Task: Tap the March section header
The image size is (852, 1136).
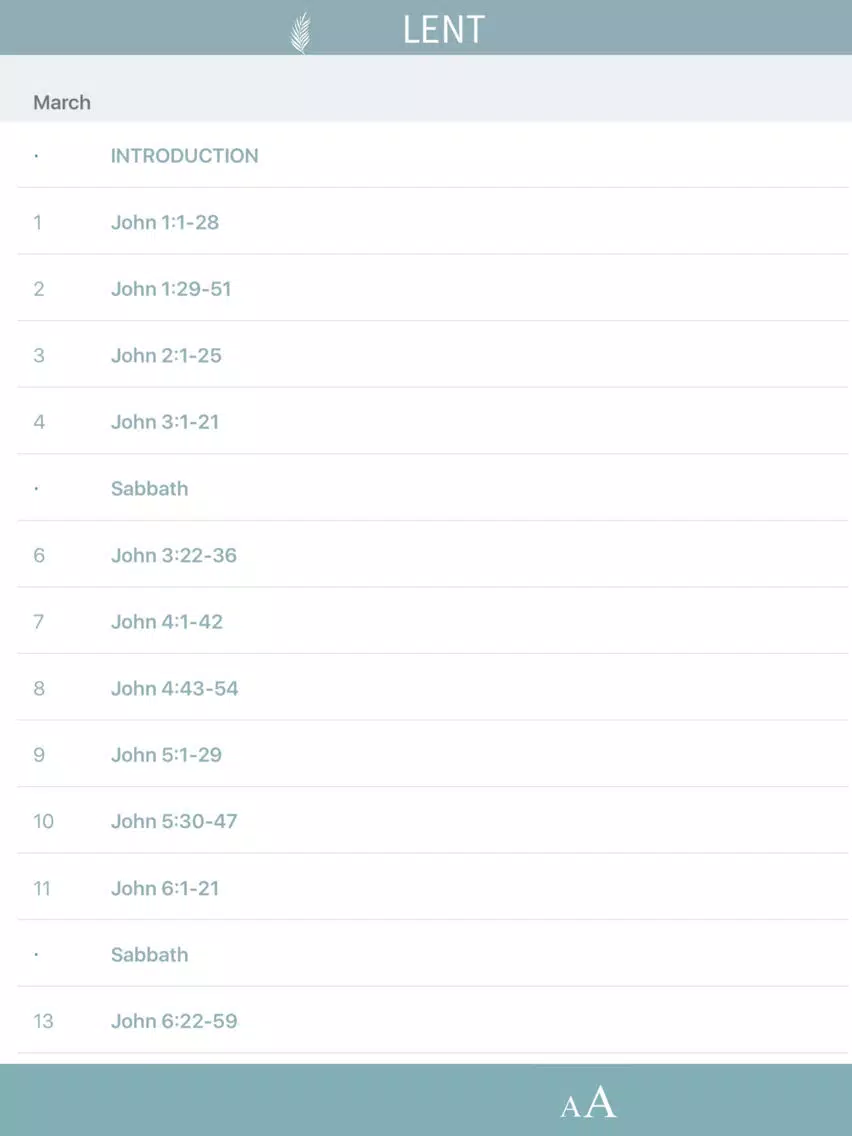Action: (x=62, y=102)
